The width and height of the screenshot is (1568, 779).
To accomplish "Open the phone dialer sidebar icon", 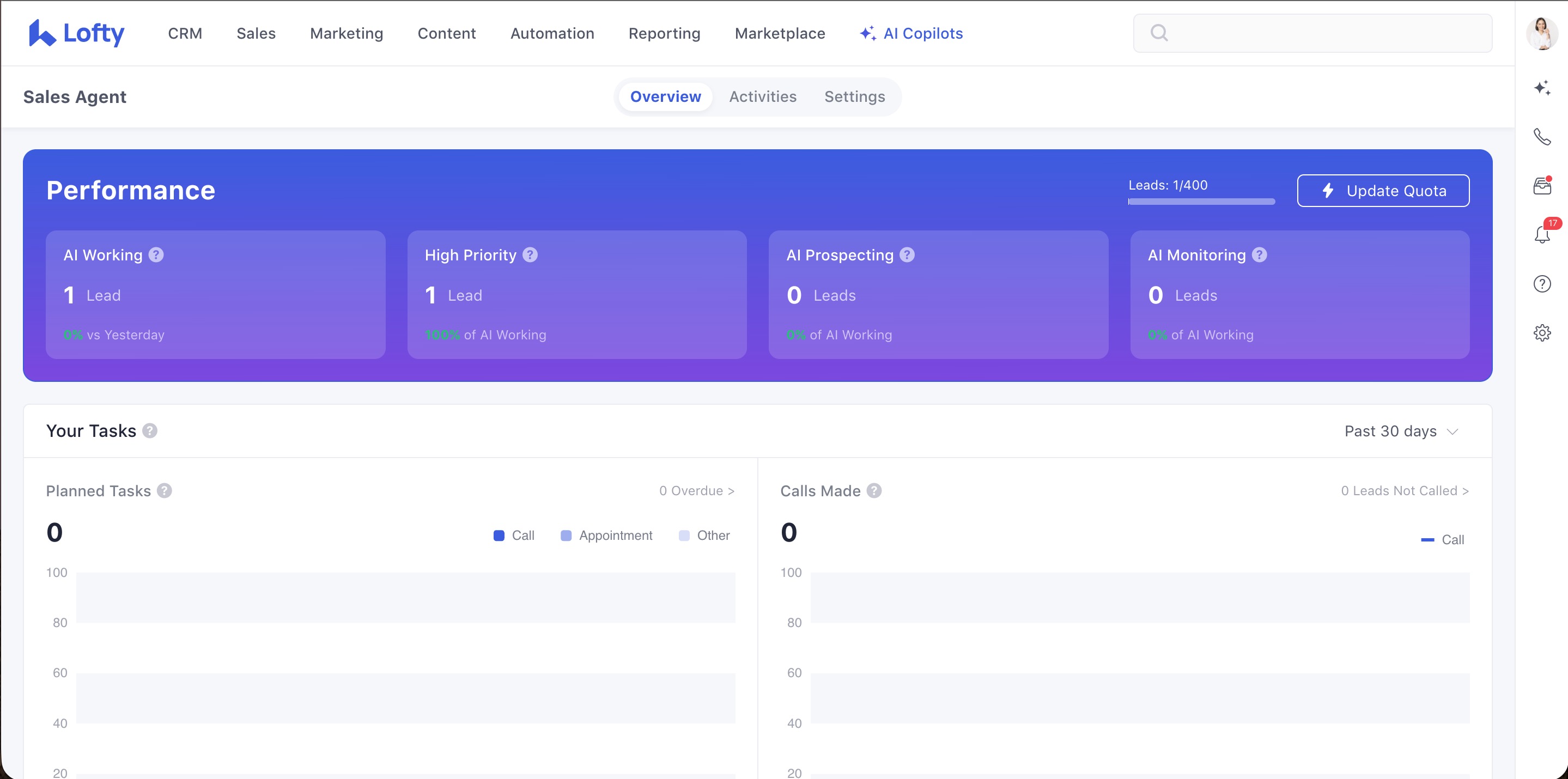I will tap(1541, 137).
